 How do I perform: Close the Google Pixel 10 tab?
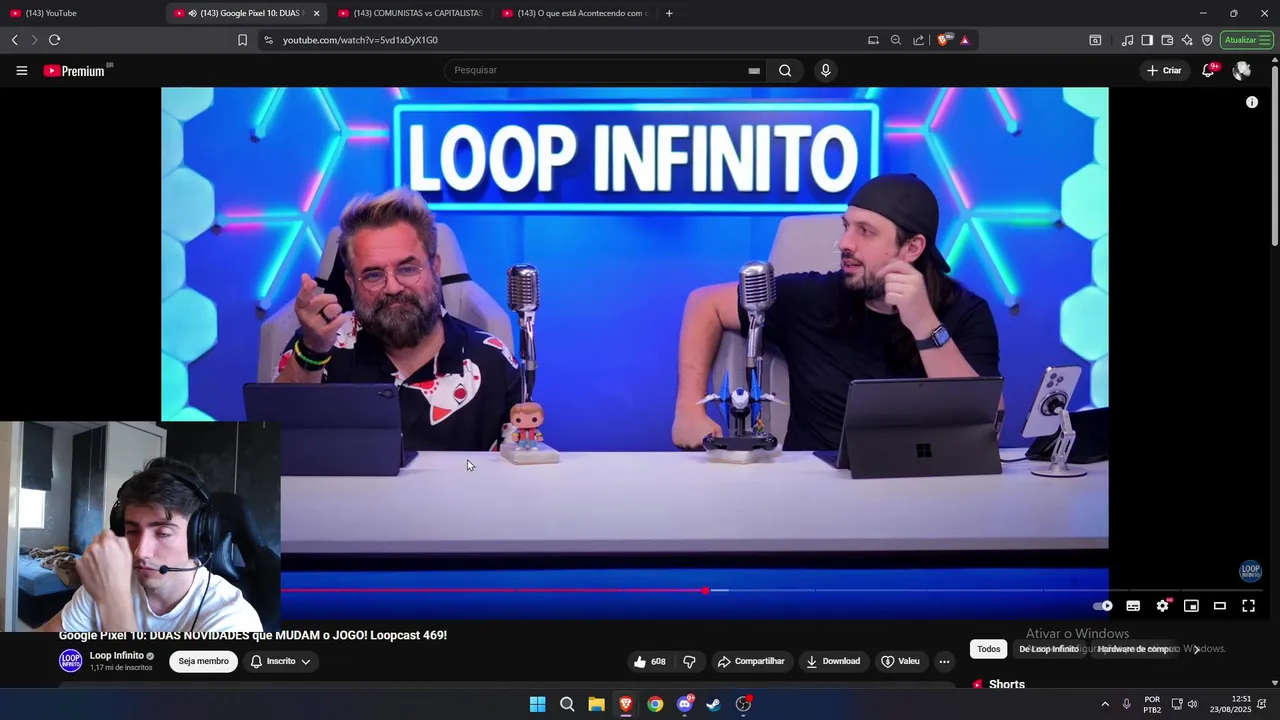[316, 13]
